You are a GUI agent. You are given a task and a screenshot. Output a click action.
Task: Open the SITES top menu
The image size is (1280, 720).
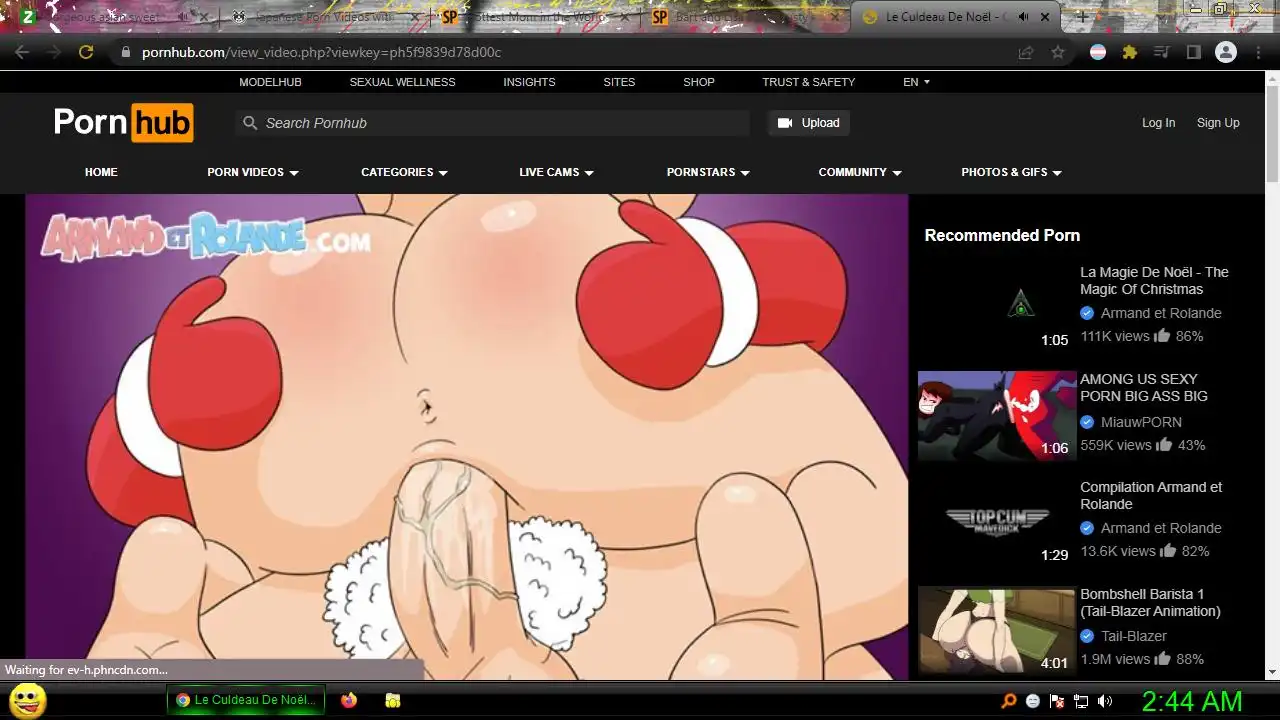[x=619, y=82]
